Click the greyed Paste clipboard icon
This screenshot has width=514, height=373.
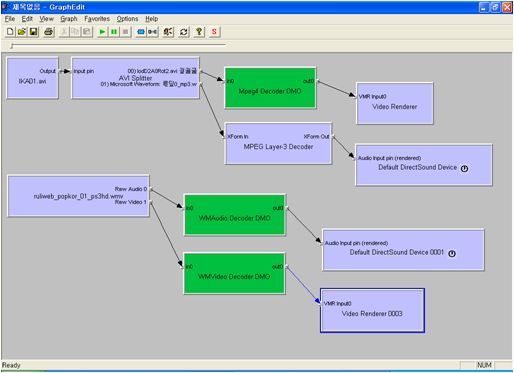point(87,32)
